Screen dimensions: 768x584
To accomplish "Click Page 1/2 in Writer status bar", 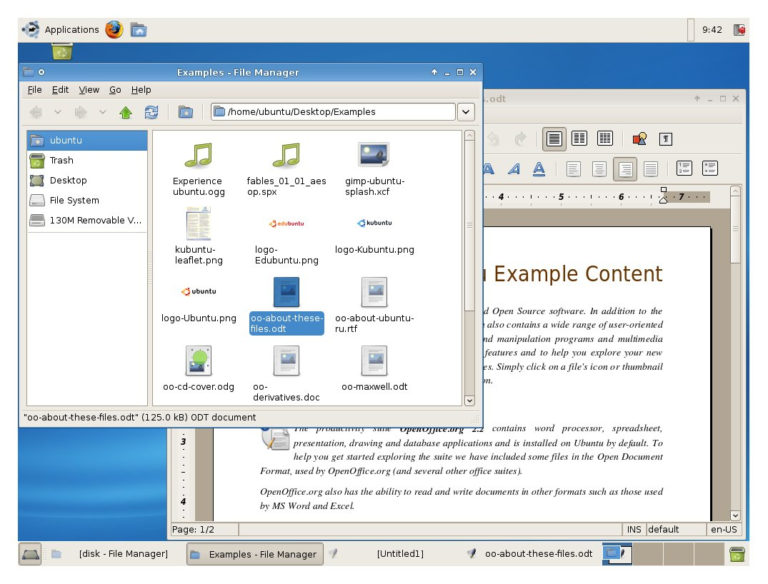I will [x=193, y=530].
